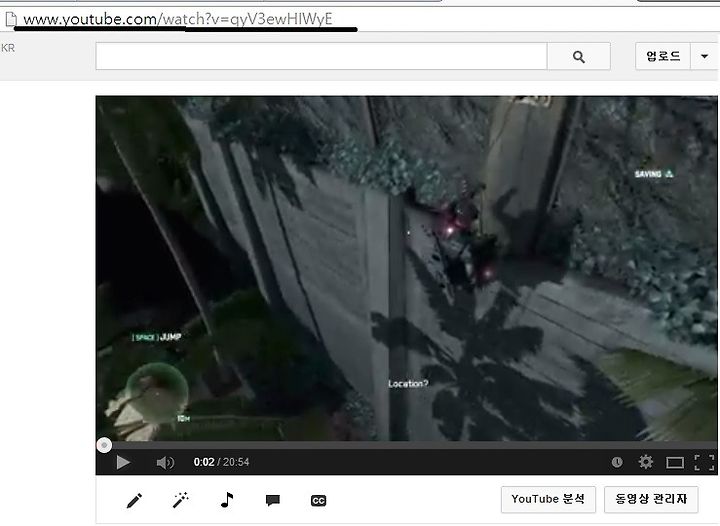
Task: Open the speech bubble annotations icon
Action: click(x=273, y=500)
